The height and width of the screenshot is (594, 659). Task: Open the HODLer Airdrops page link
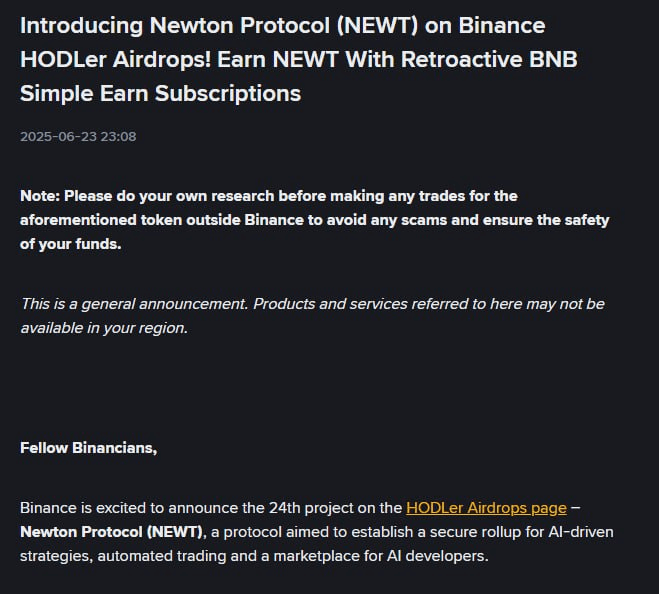[486, 508]
